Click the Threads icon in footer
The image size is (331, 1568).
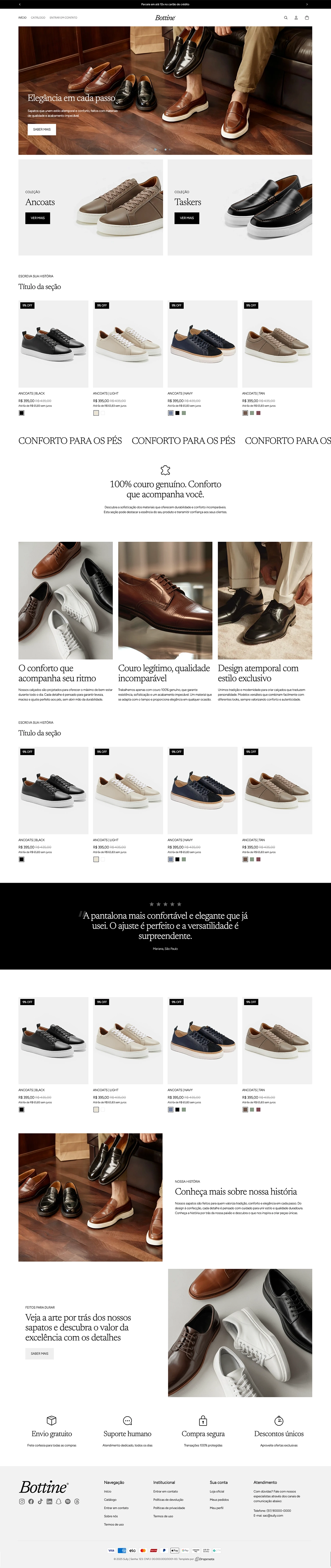77,1502
